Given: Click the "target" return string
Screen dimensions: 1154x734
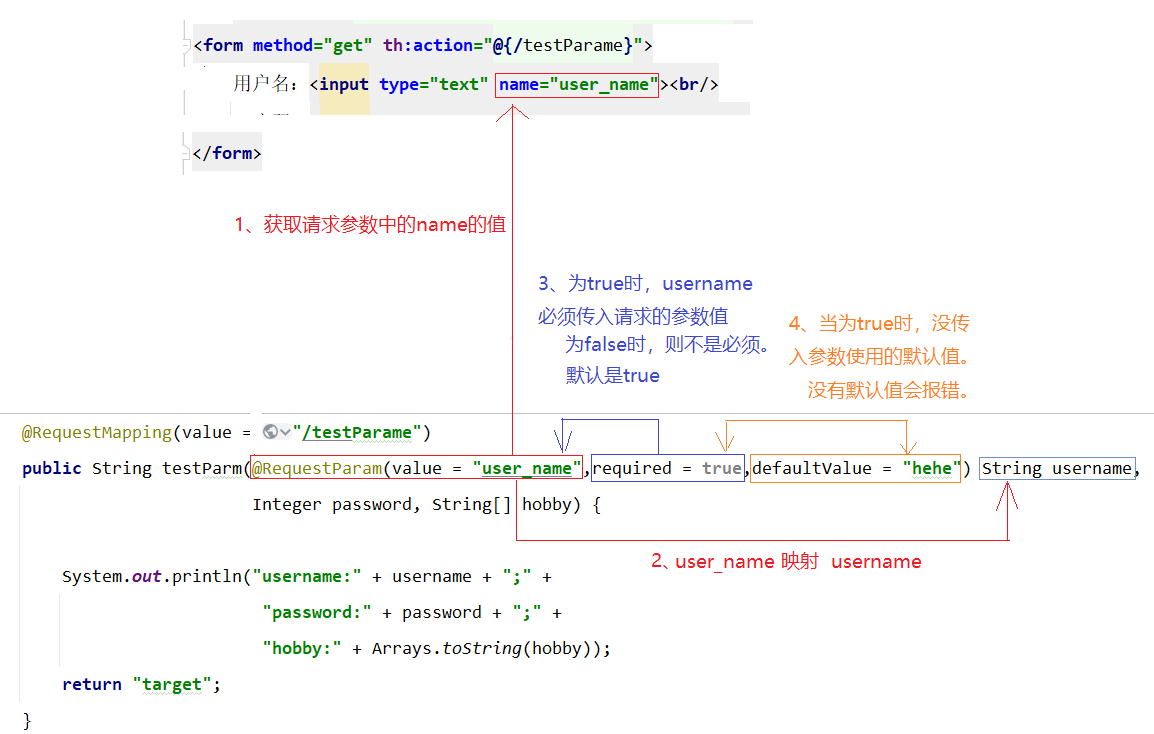Looking at the screenshot, I should click(171, 685).
